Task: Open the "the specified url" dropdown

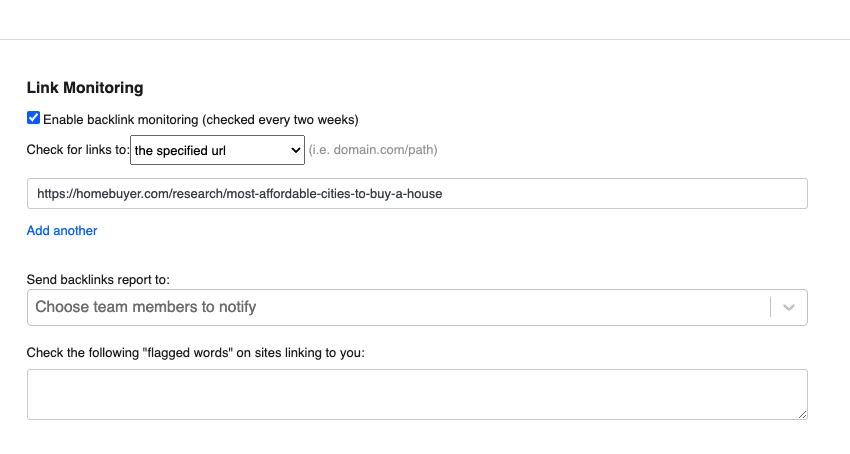Action: 216,151
